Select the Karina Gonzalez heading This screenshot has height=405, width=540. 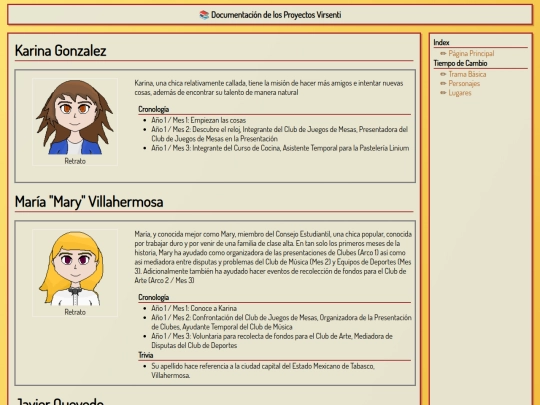[61, 51]
